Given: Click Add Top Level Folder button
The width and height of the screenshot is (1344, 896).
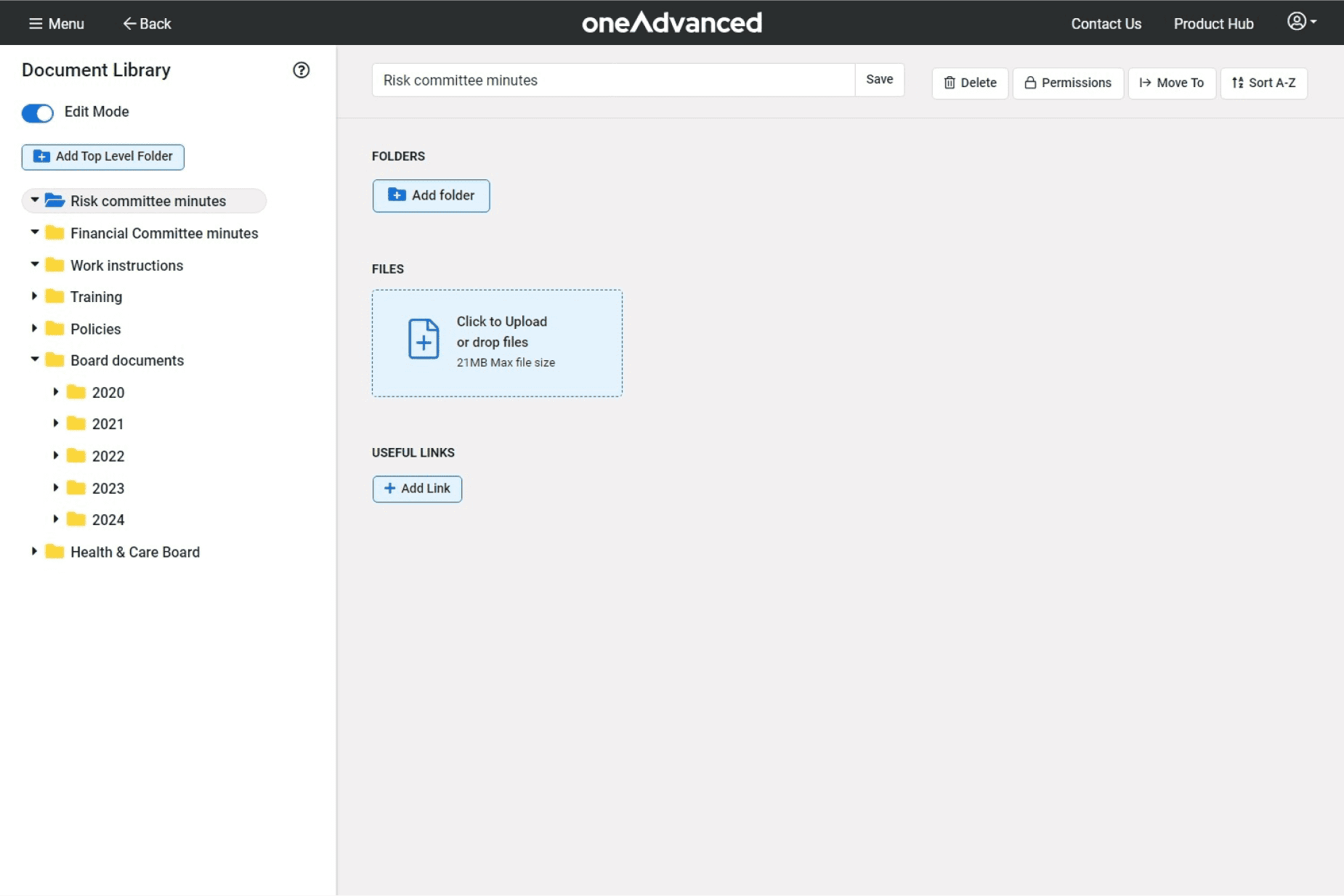Looking at the screenshot, I should [x=103, y=157].
